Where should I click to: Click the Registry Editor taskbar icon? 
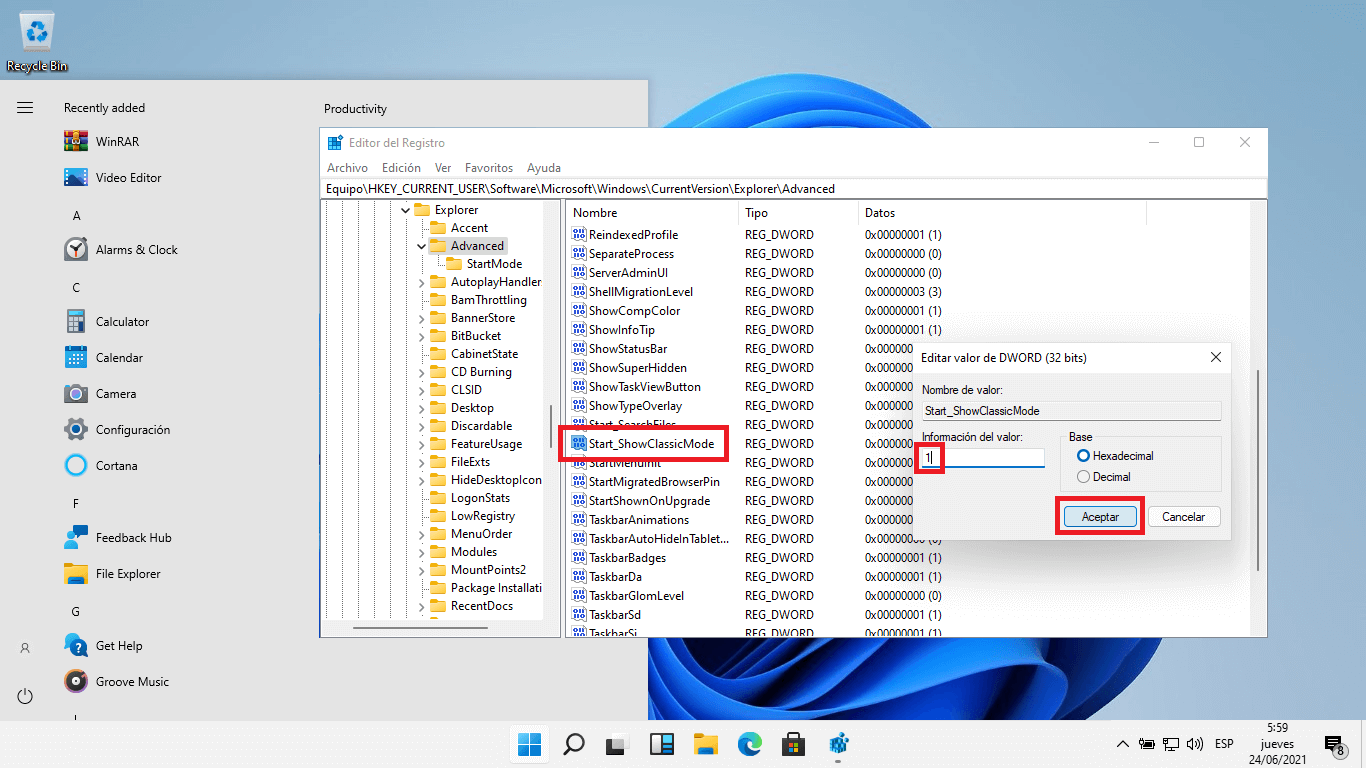(839, 744)
